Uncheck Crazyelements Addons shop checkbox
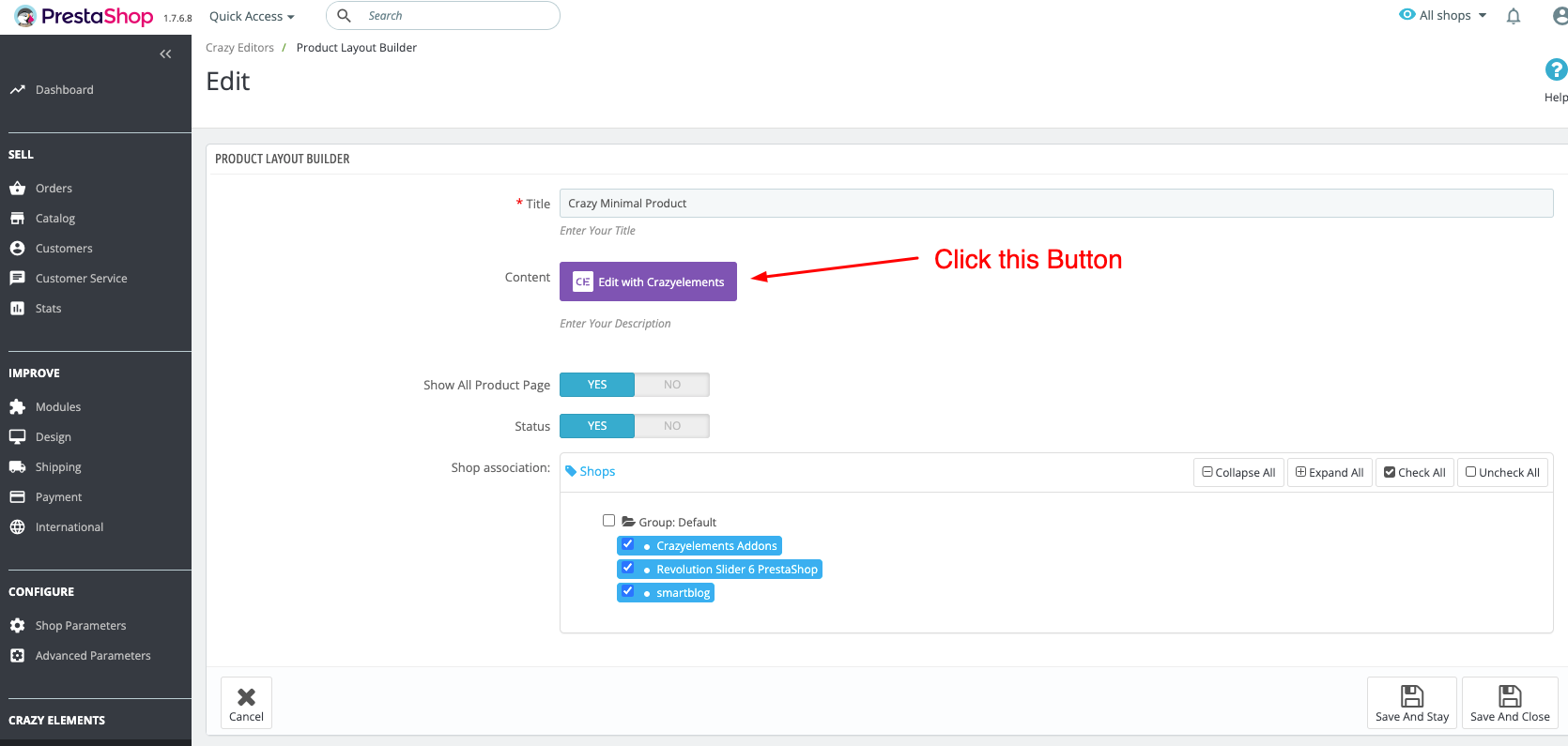Viewport: 1568px width, 746px height. pos(628,544)
